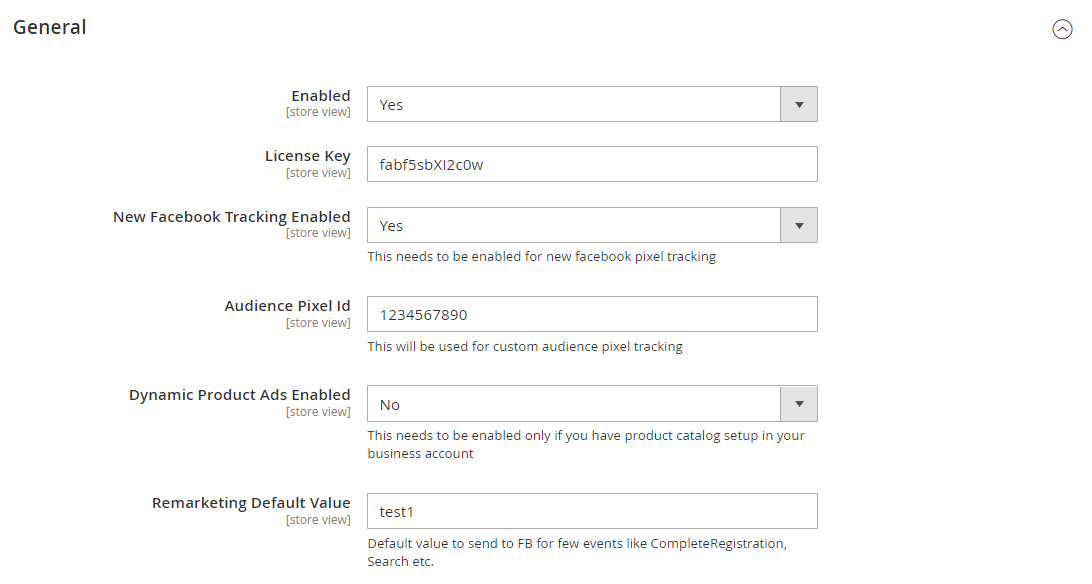Image resolution: width=1092 pixels, height=584 pixels.
Task: Select the Remarketing Default Value input
Action: (592, 511)
